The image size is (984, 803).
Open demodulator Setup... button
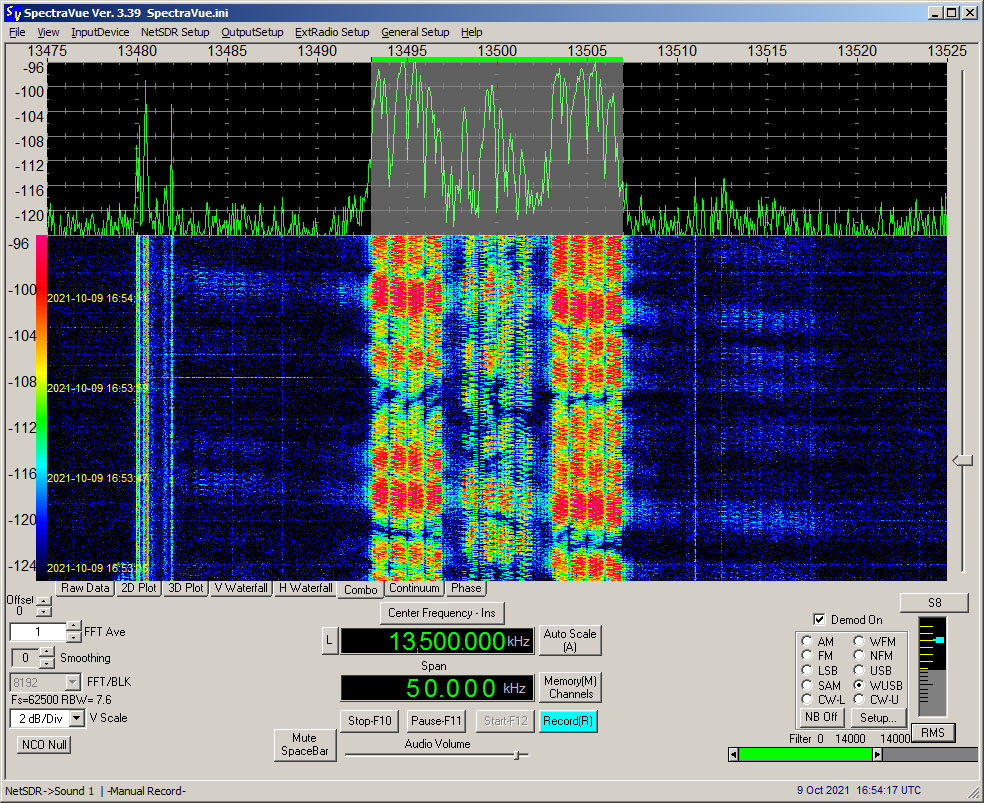coord(878,717)
